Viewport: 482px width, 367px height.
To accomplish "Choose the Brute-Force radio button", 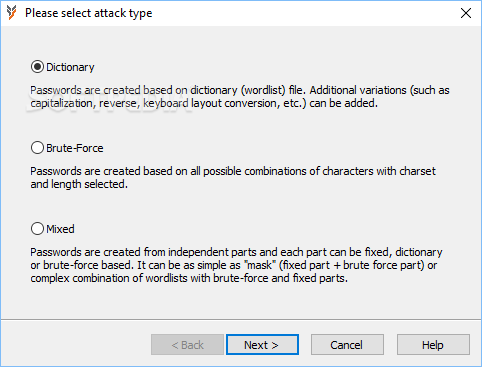I will tap(37, 148).
